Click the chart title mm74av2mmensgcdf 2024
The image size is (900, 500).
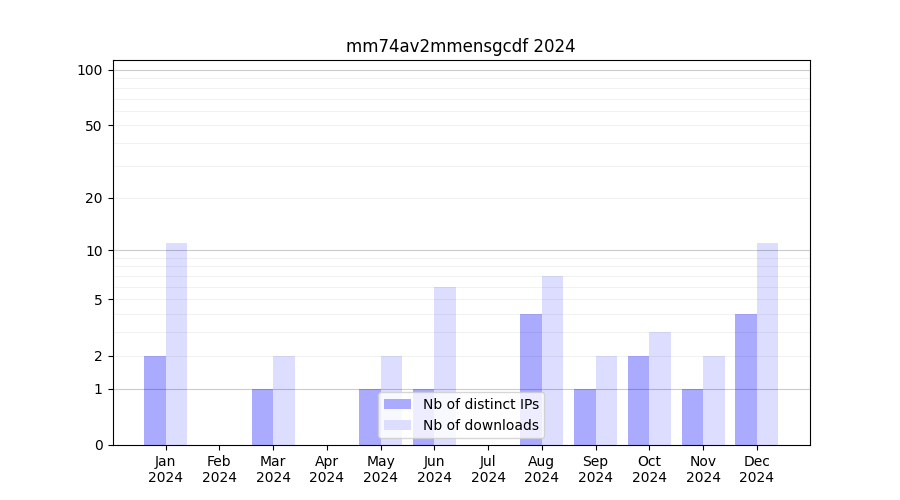pos(460,46)
